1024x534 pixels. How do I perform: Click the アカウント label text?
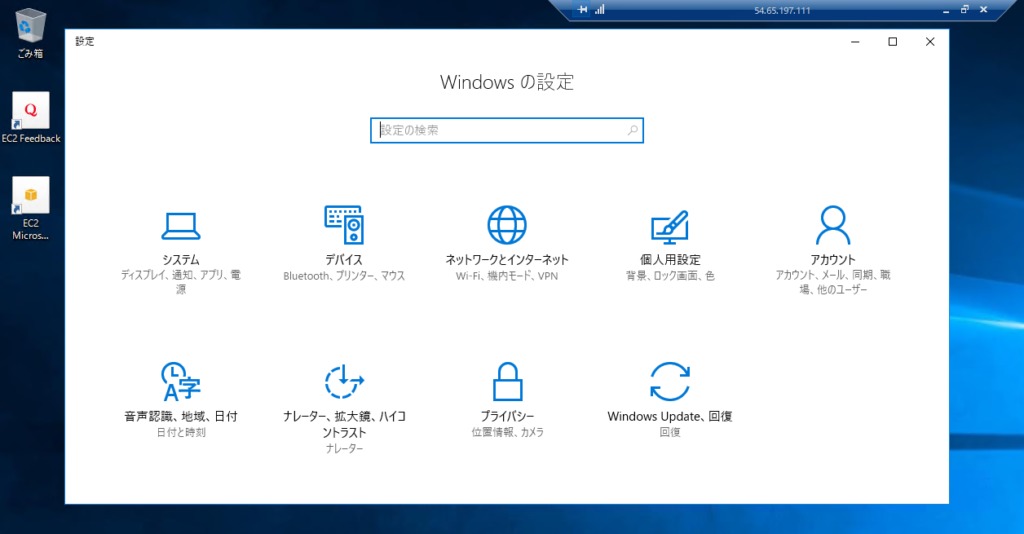[833, 260]
